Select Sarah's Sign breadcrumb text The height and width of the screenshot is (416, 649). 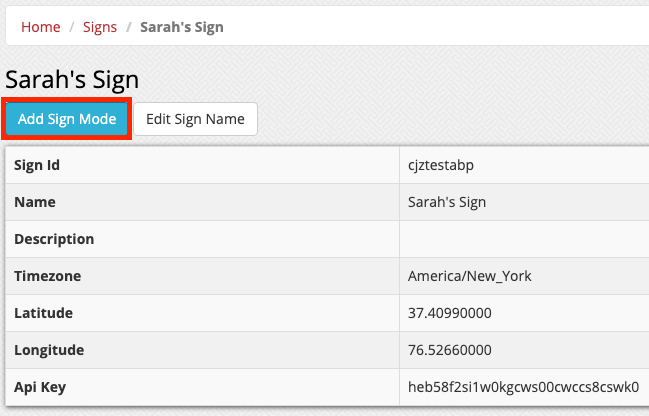182,27
